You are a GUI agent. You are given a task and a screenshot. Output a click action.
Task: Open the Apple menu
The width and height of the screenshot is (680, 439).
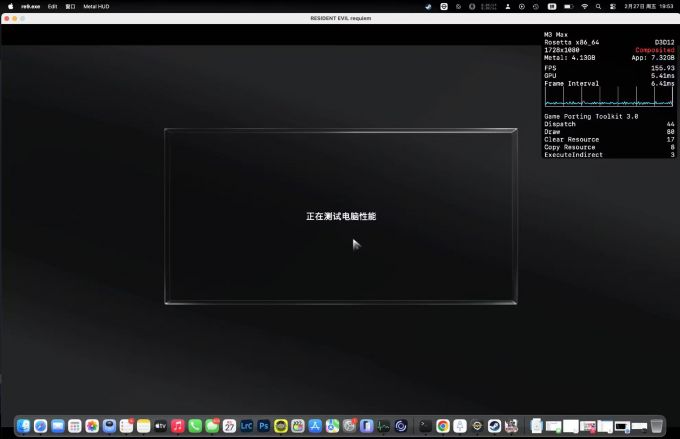click(10, 7)
